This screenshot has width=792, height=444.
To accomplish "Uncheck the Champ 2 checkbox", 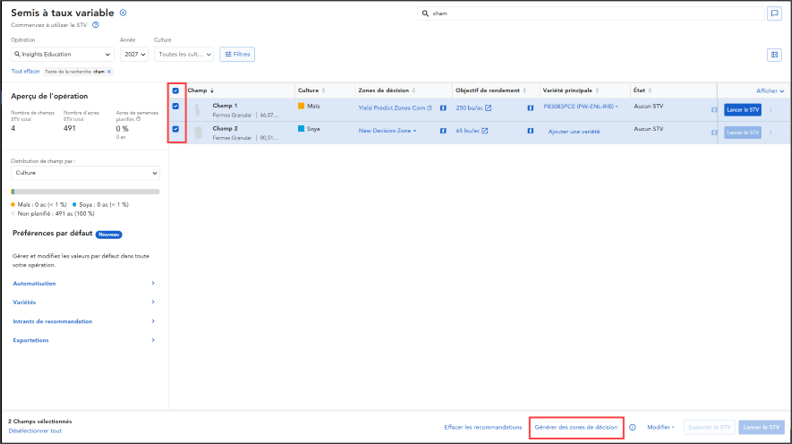I will (176, 129).
